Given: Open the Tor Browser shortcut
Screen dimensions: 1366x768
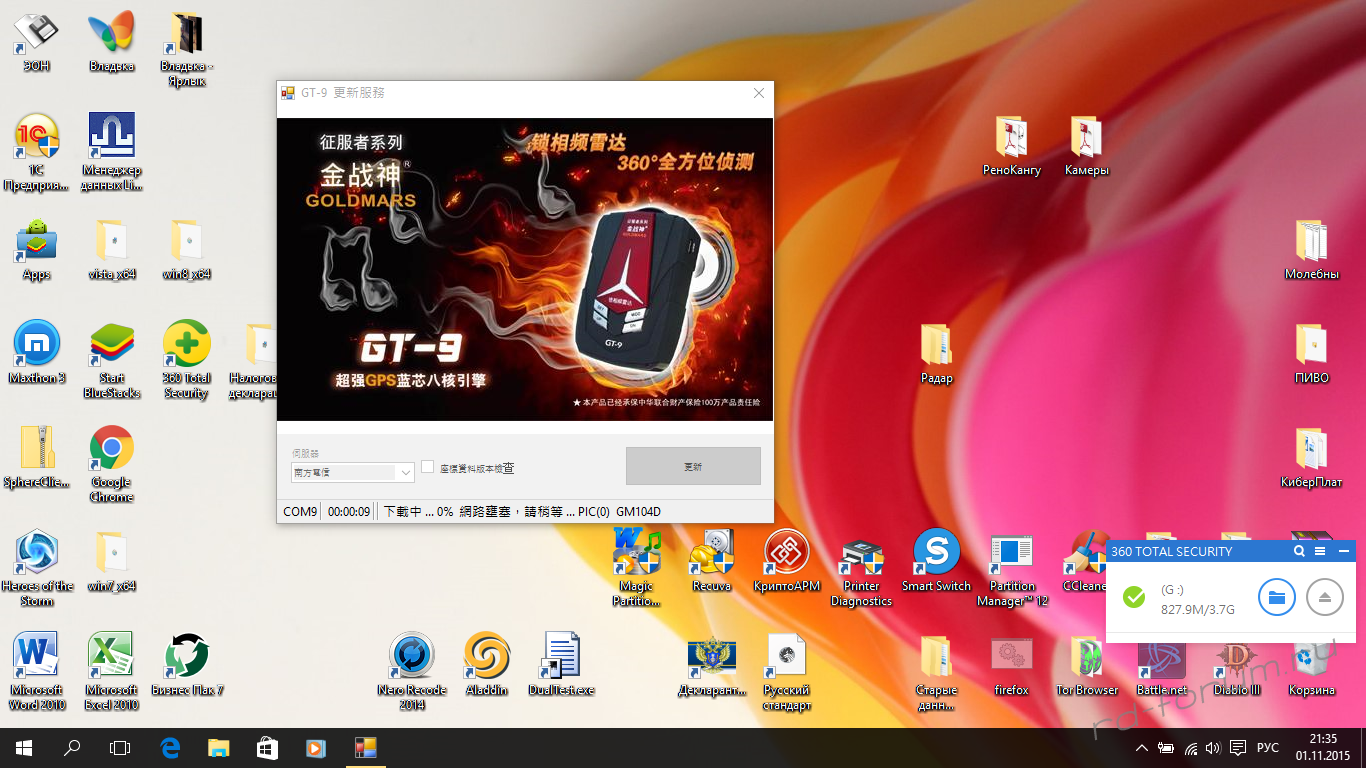Looking at the screenshot, I should click(1087, 657).
